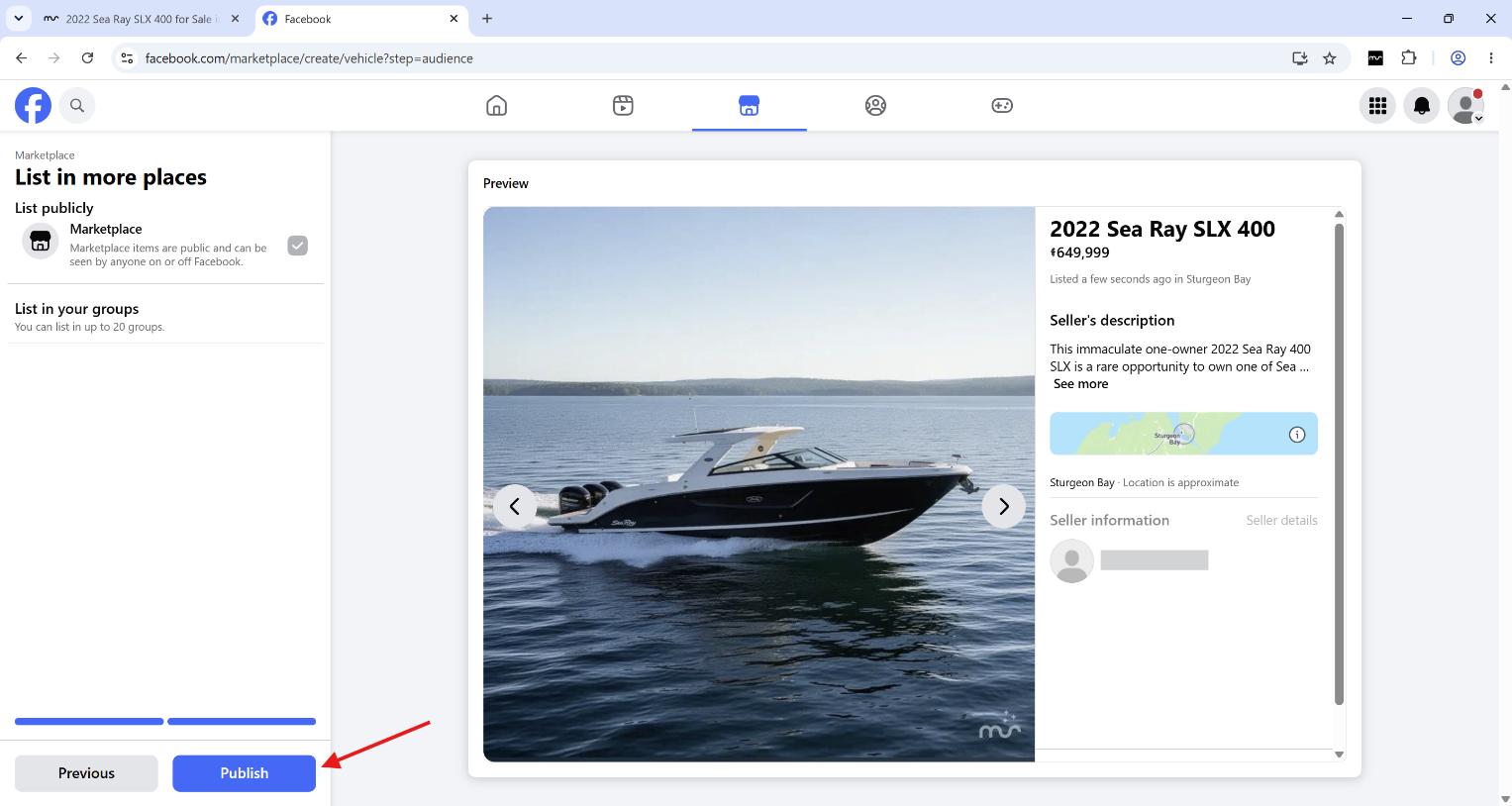Click the 'List in your groups' heading

[77, 309]
